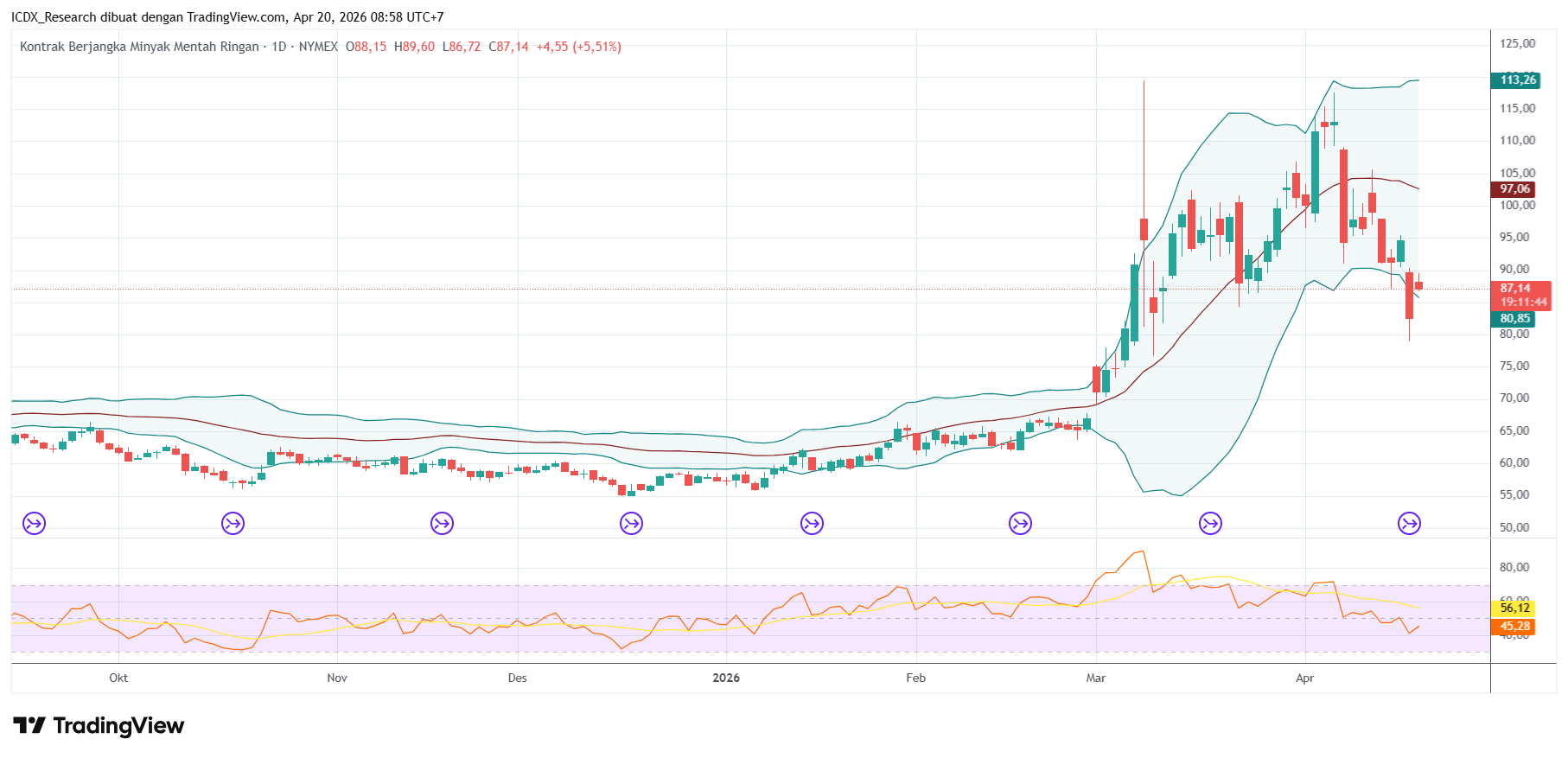Click the orange RSI label 45,28
This screenshot has width=1568, height=758.
(x=1514, y=627)
